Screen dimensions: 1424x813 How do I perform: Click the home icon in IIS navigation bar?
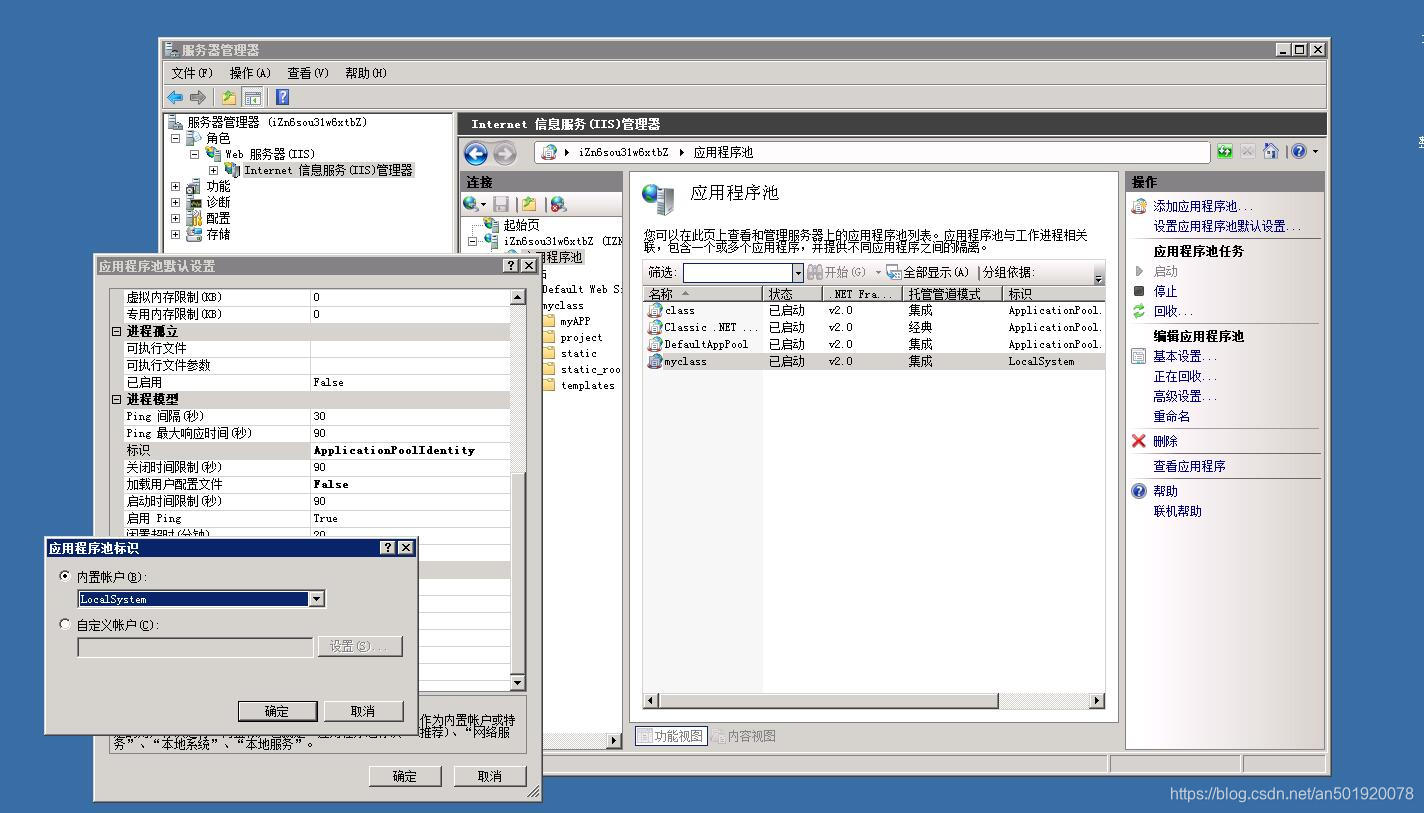pyautogui.click(x=1270, y=152)
